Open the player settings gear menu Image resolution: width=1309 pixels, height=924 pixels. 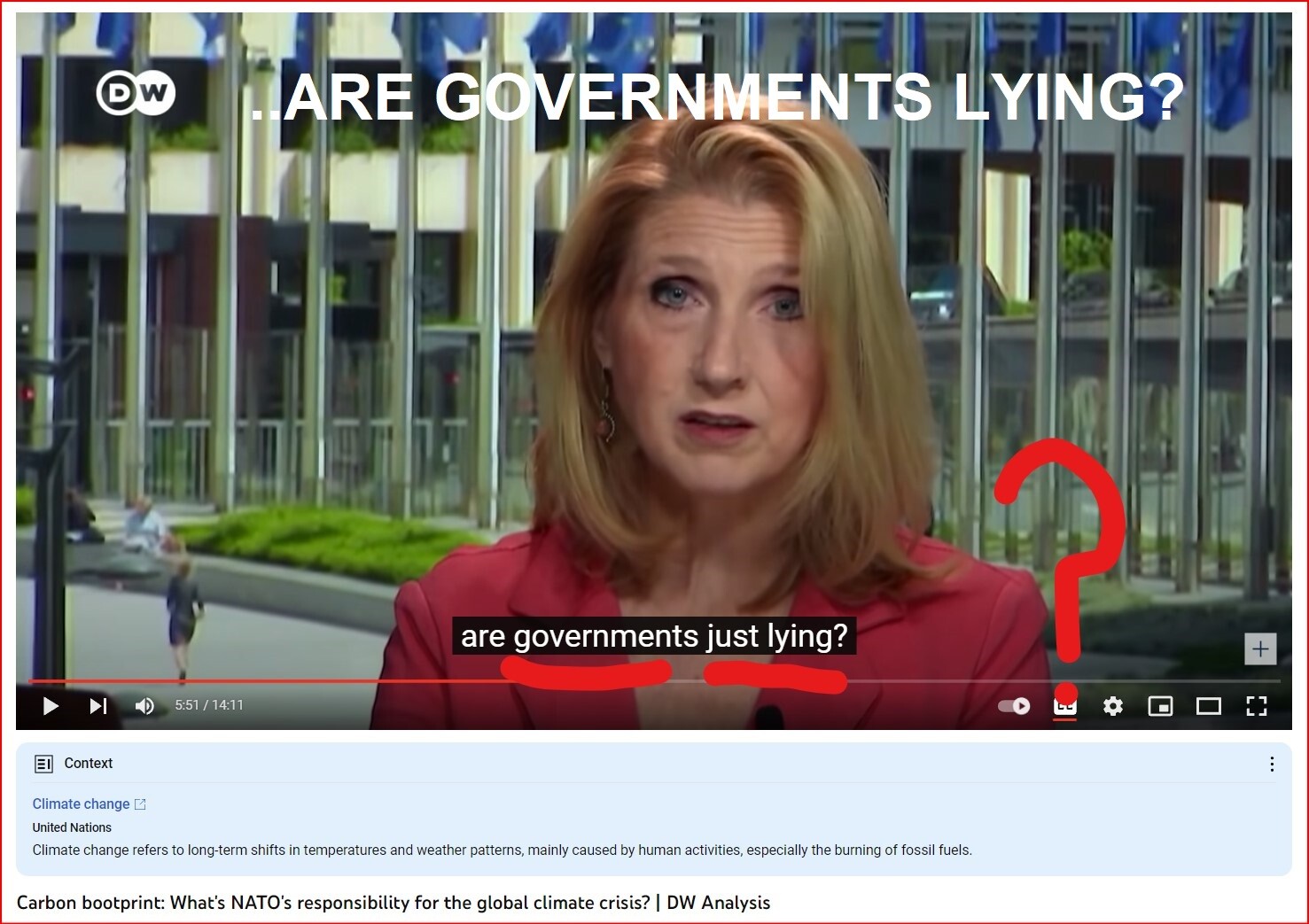[1113, 706]
